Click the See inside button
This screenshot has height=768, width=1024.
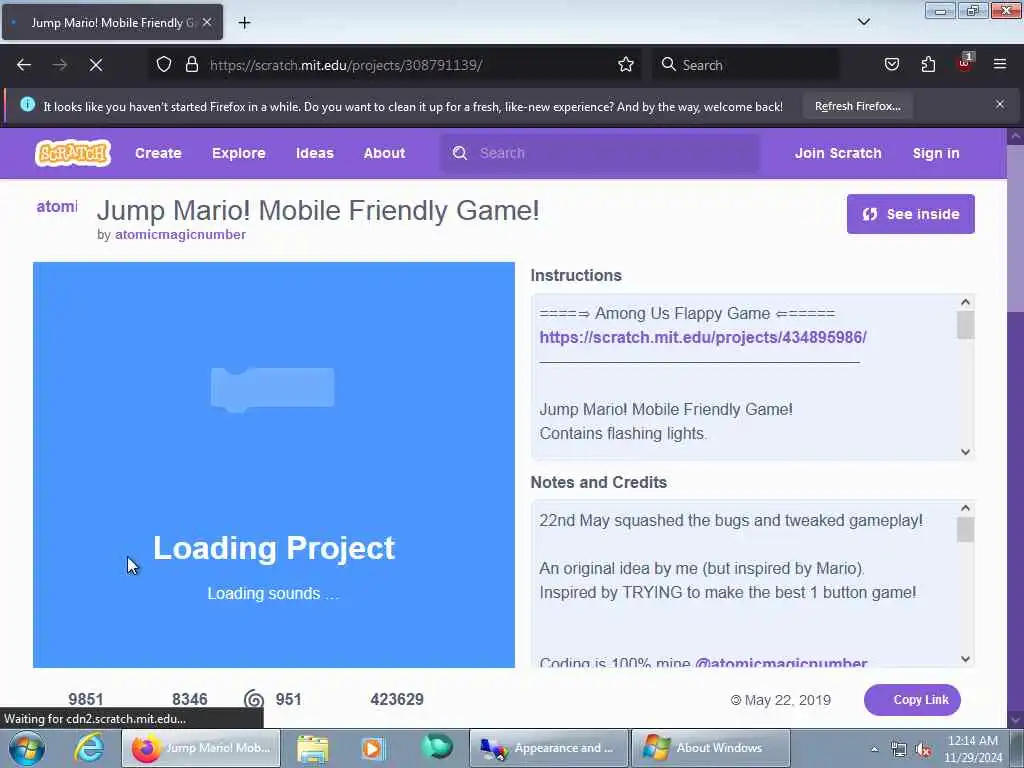[910, 214]
